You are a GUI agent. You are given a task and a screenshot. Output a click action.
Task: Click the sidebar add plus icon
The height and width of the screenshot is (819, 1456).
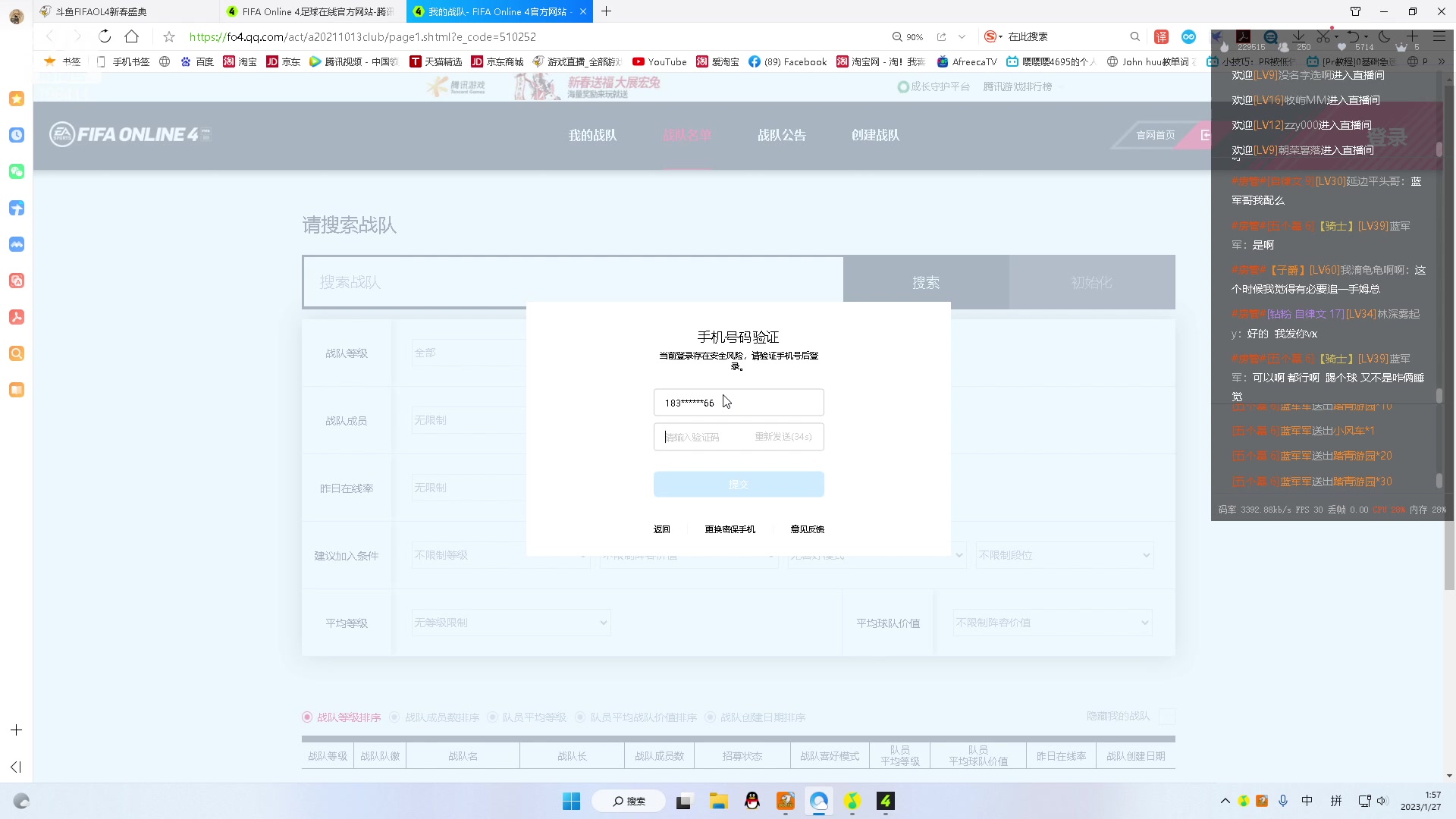coord(16,730)
